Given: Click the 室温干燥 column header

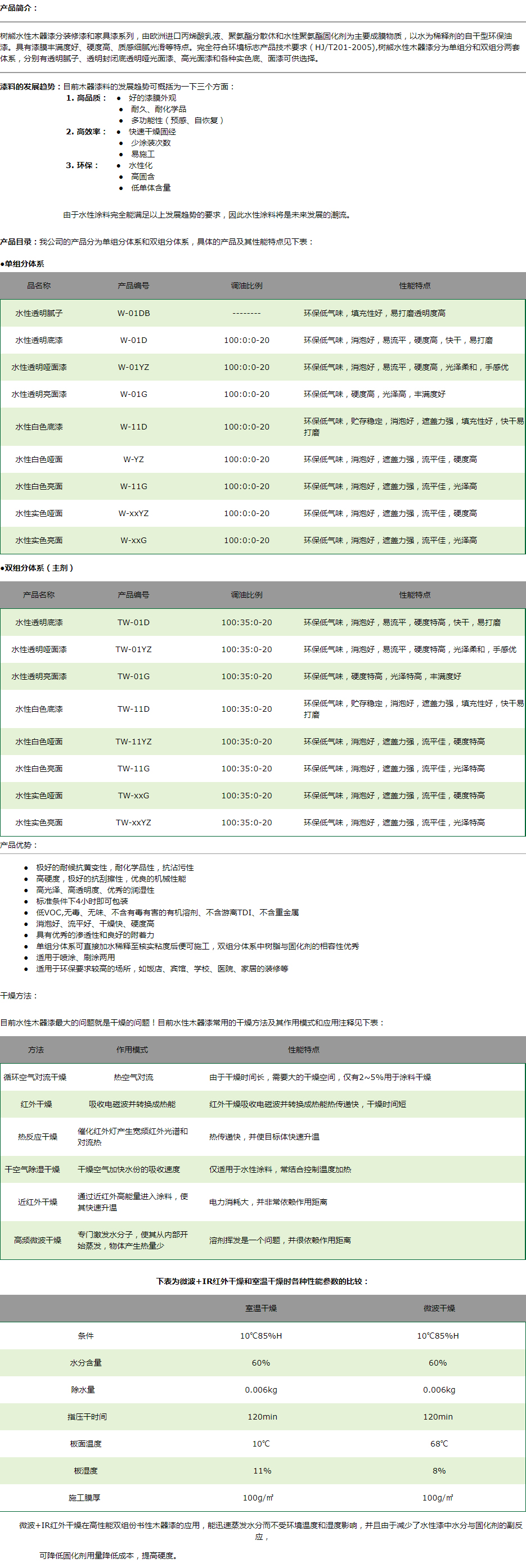Looking at the screenshot, I should click(x=261, y=1309).
